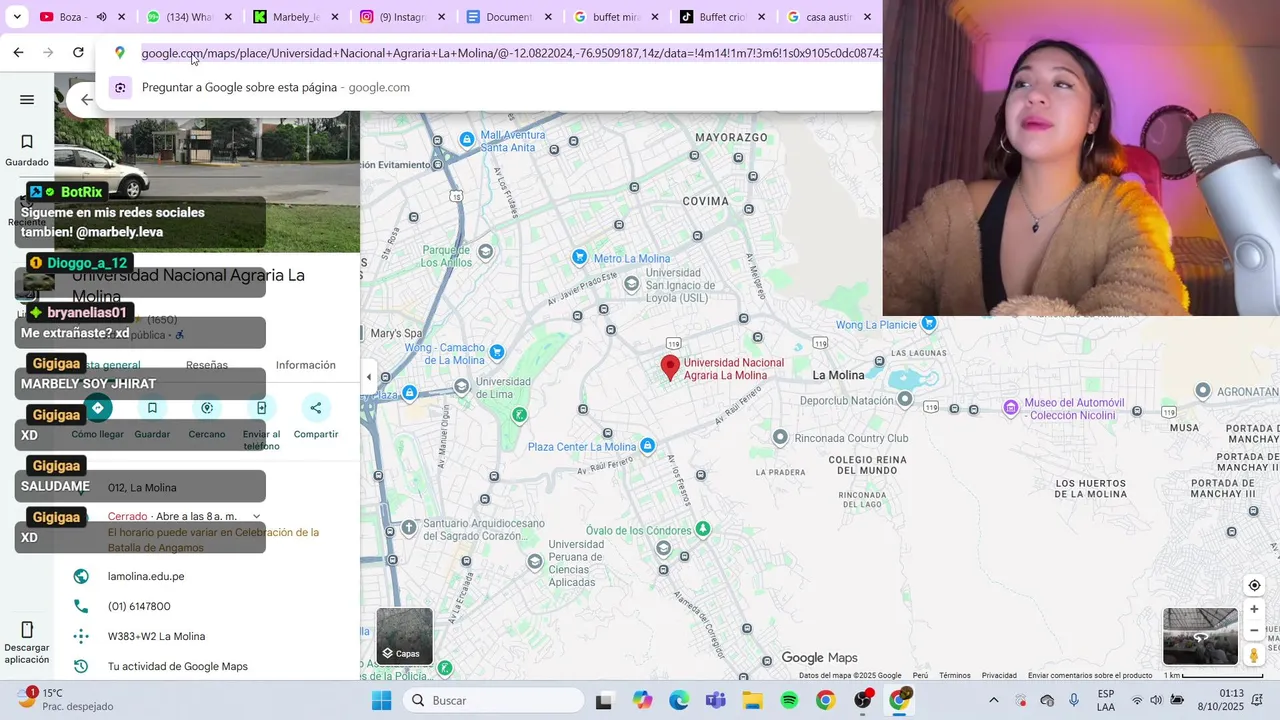Search nearby with Cercano icon
The image size is (1280, 720).
pos(207,408)
